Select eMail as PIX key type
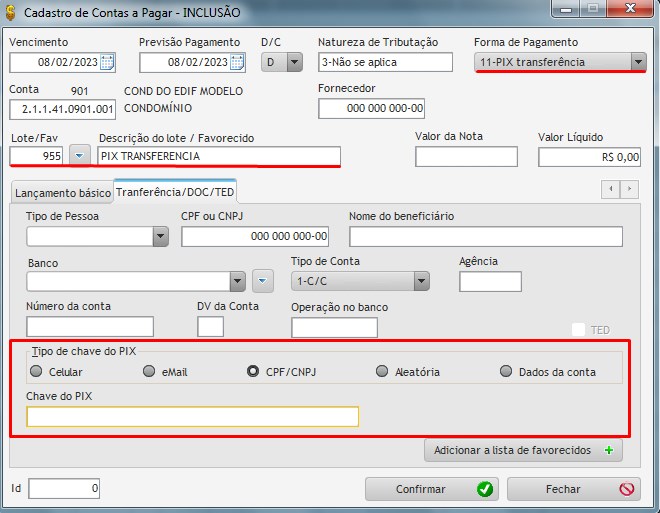 click(149, 371)
